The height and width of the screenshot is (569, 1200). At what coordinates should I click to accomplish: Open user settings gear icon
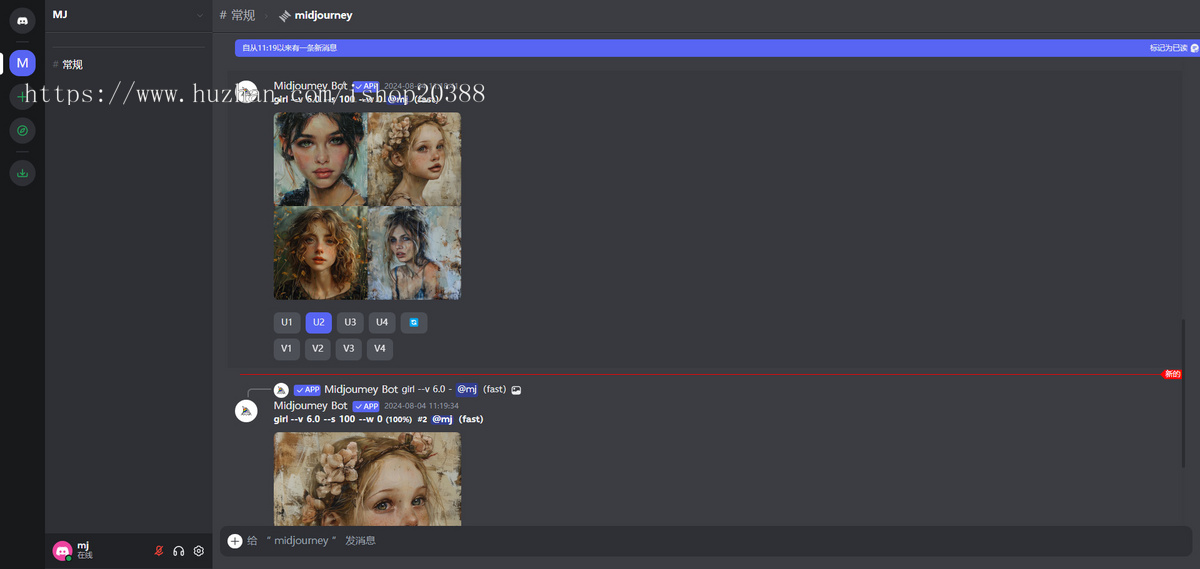click(x=199, y=551)
